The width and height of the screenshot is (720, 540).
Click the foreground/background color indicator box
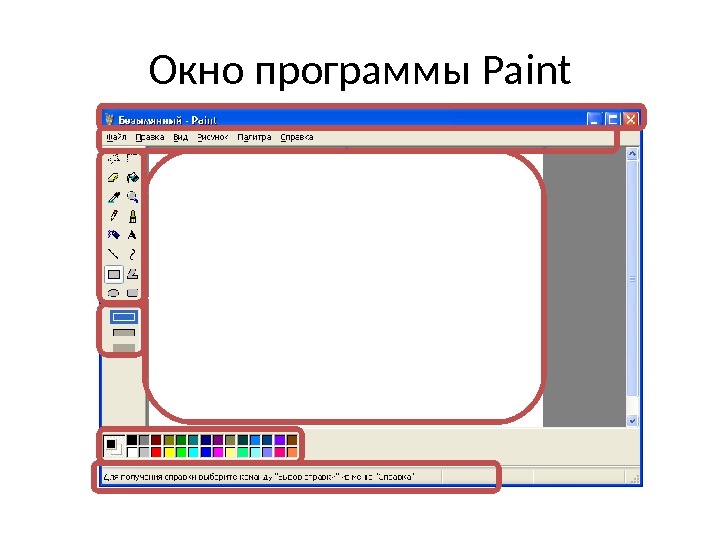(x=113, y=446)
